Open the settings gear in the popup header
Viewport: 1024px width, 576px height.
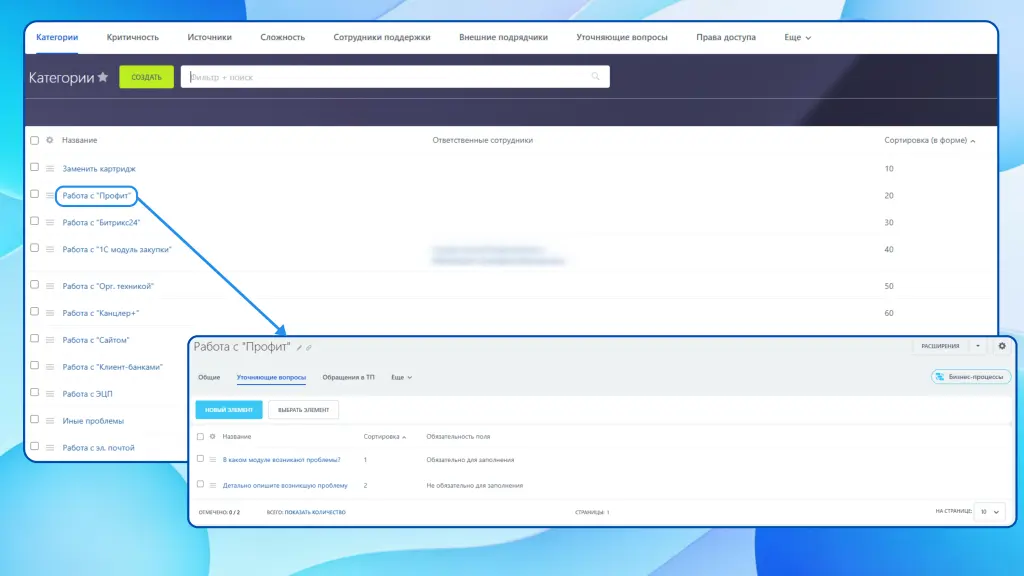pyautogui.click(x=1002, y=346)
